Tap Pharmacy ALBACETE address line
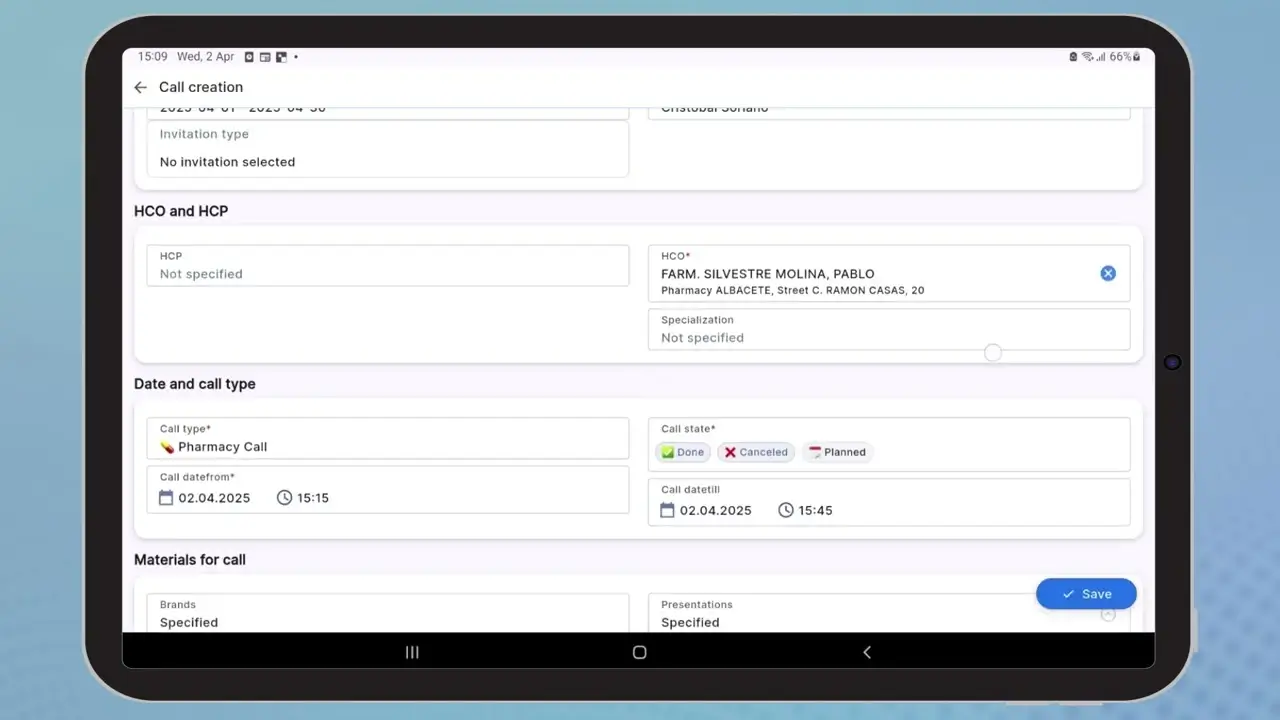The image size is (1280, 720). click(792, 290)
